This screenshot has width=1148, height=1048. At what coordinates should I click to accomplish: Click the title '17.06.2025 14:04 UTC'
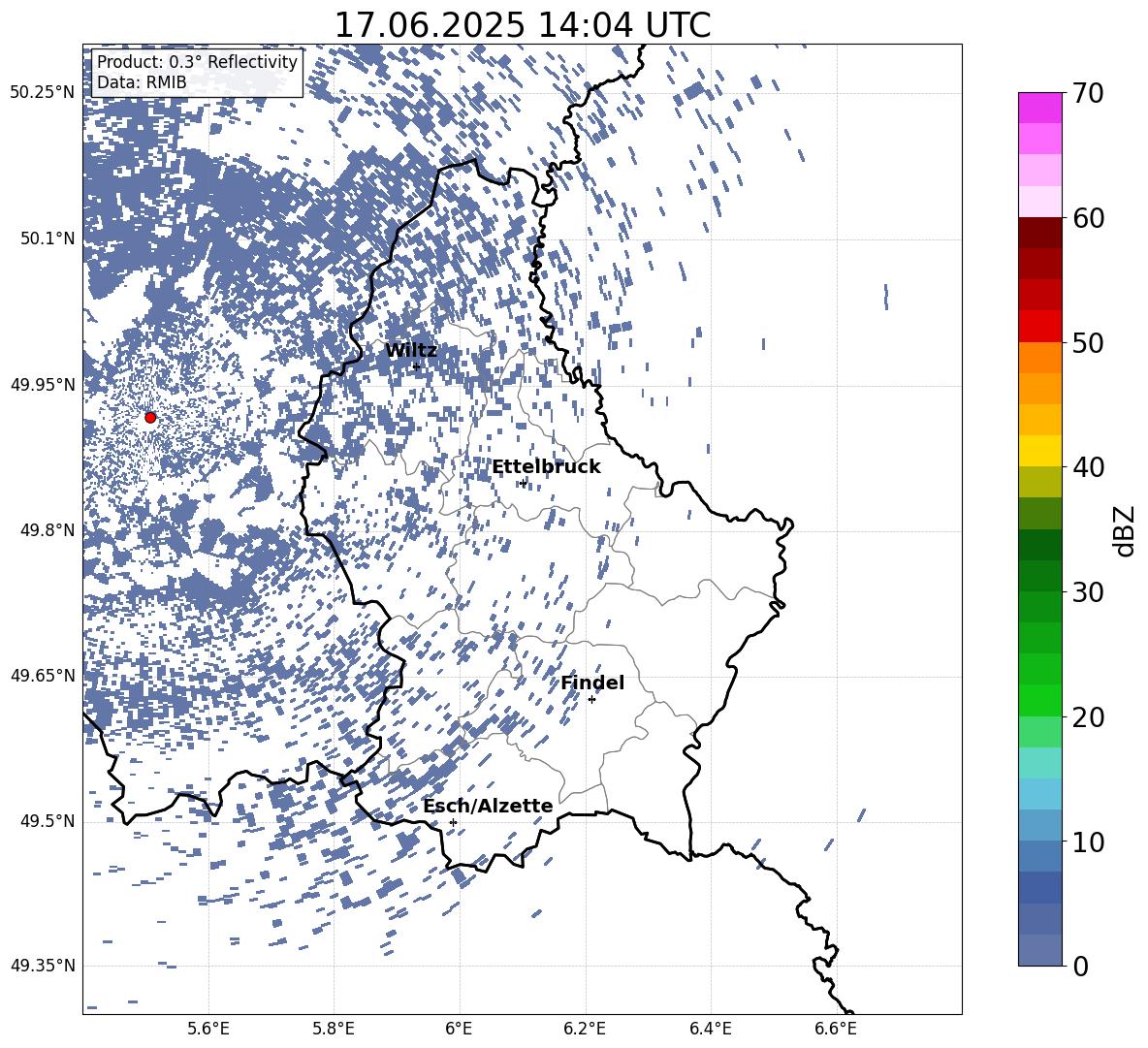click(522, 25)
